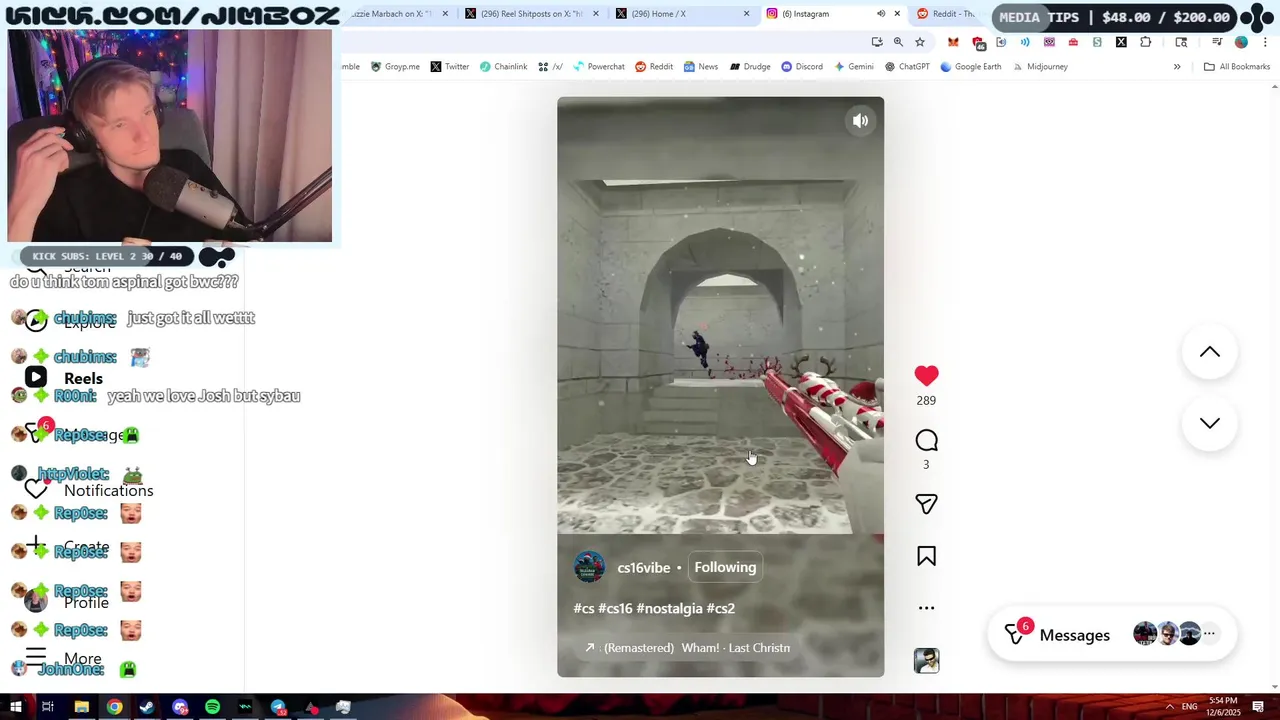Close the (296) Home / X tab
The width and height of the screenshot is (1280, 720).
(x=746, y=14)
